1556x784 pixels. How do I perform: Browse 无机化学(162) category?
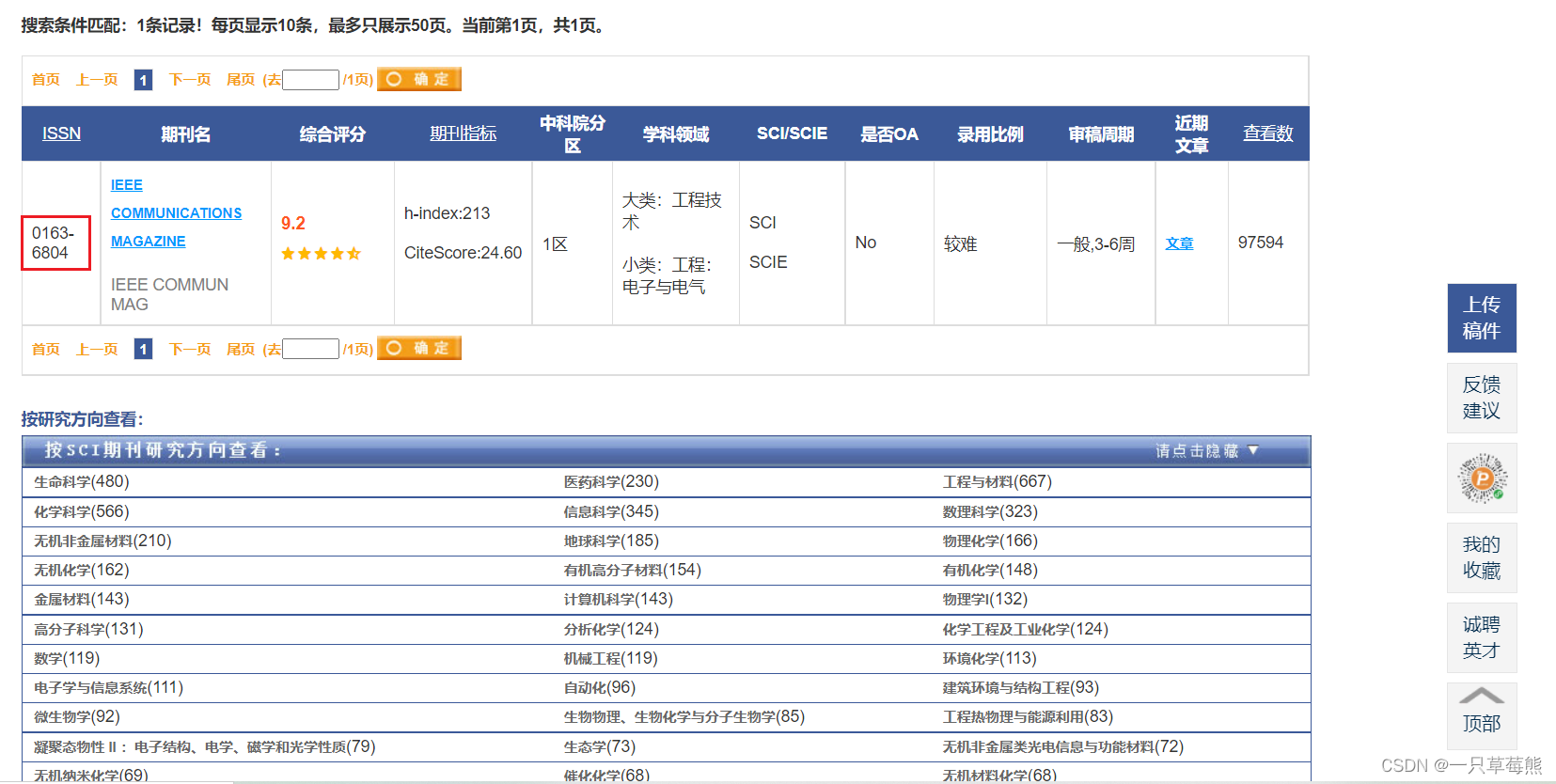pos(82,571)
